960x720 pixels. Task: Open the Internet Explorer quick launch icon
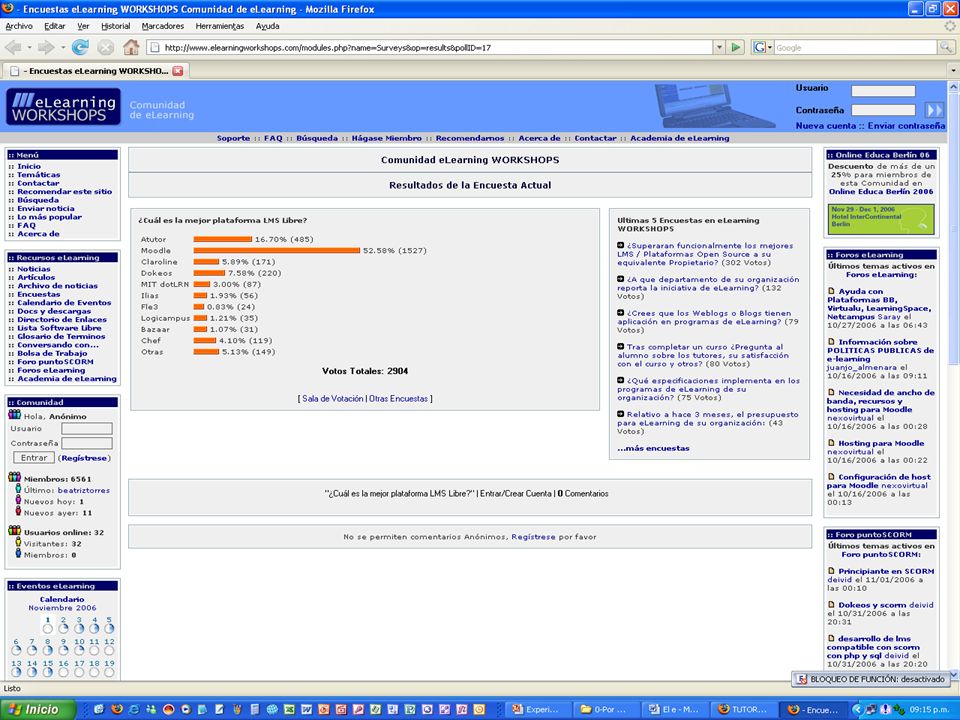(x=134, y=710)
